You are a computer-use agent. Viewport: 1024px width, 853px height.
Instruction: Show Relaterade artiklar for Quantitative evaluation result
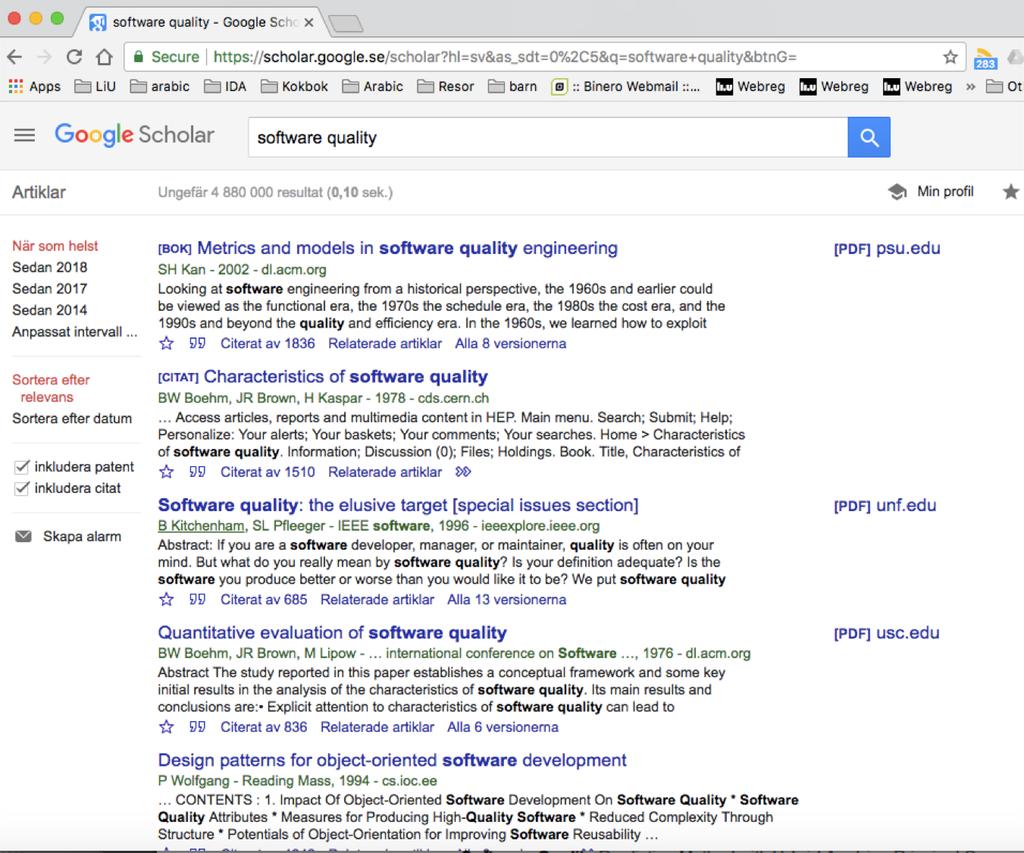(377, 727)
